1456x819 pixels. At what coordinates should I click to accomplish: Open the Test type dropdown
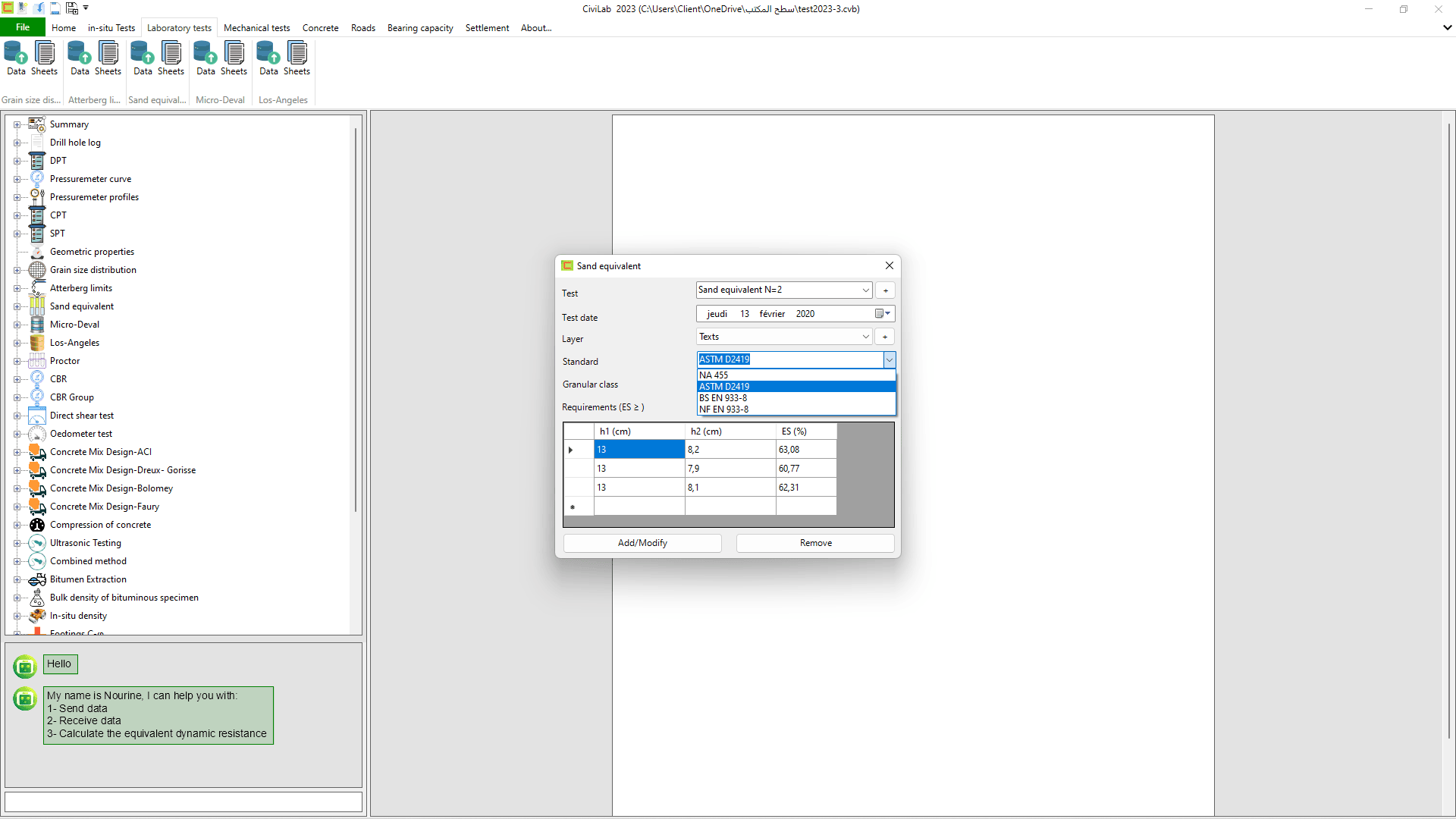click(864, 290)
